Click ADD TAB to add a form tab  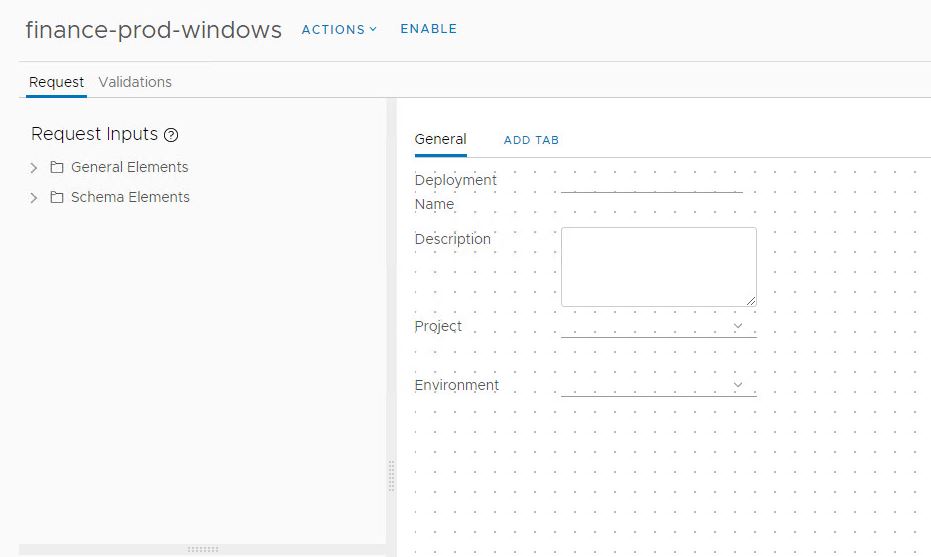531,140
